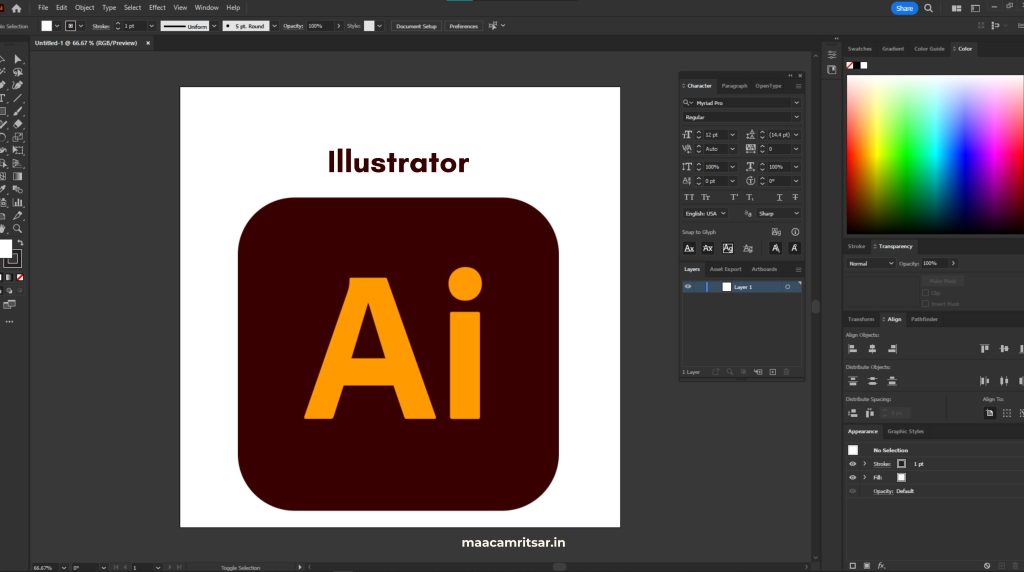Switch to the Pathfinder tab
1024x572 pixels.
pyautogui.click(x=924, y=319)
